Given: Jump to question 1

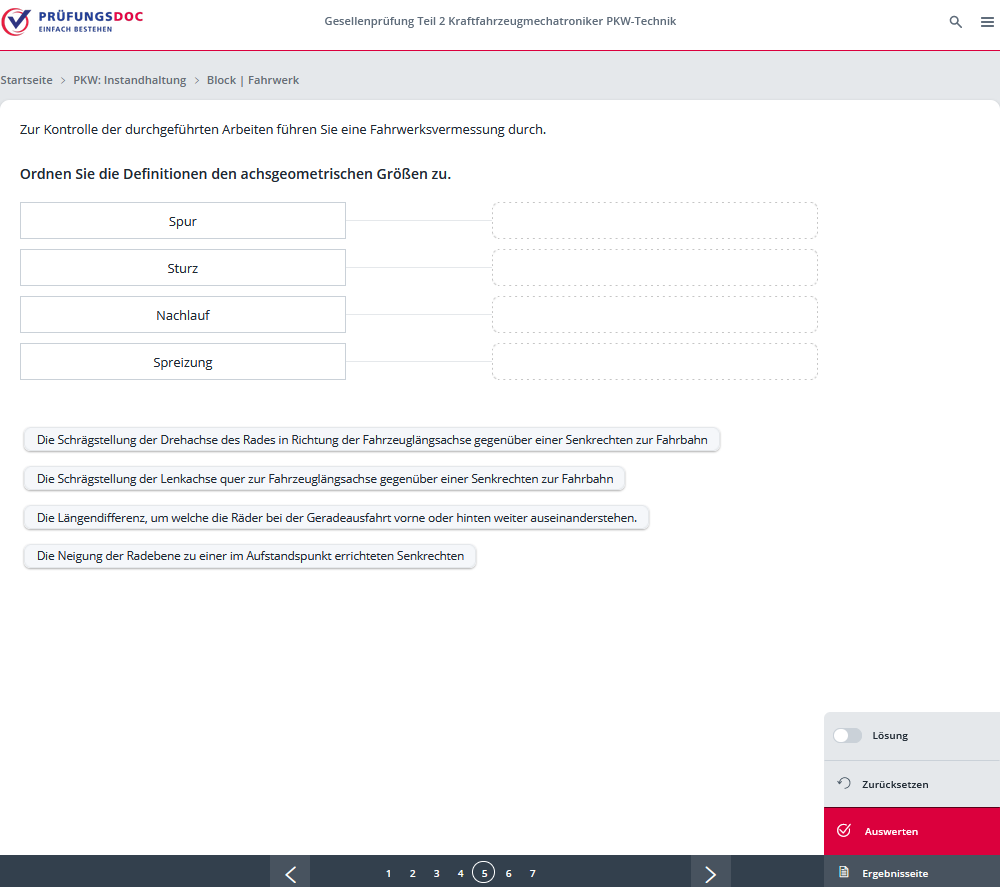Looking at the screenshot, I should (389, 873).
